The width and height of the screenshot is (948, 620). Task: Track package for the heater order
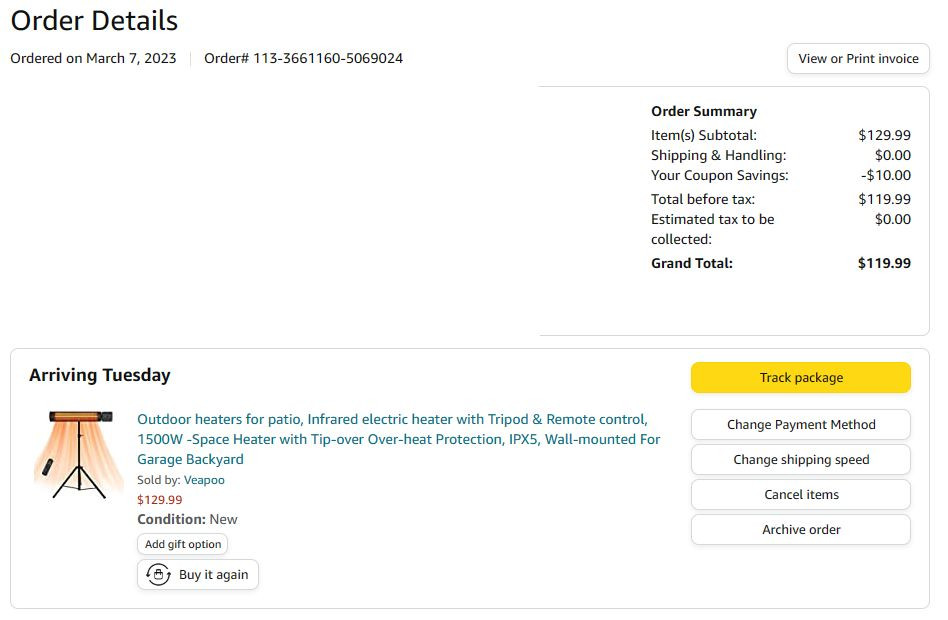tap(800, 378)
